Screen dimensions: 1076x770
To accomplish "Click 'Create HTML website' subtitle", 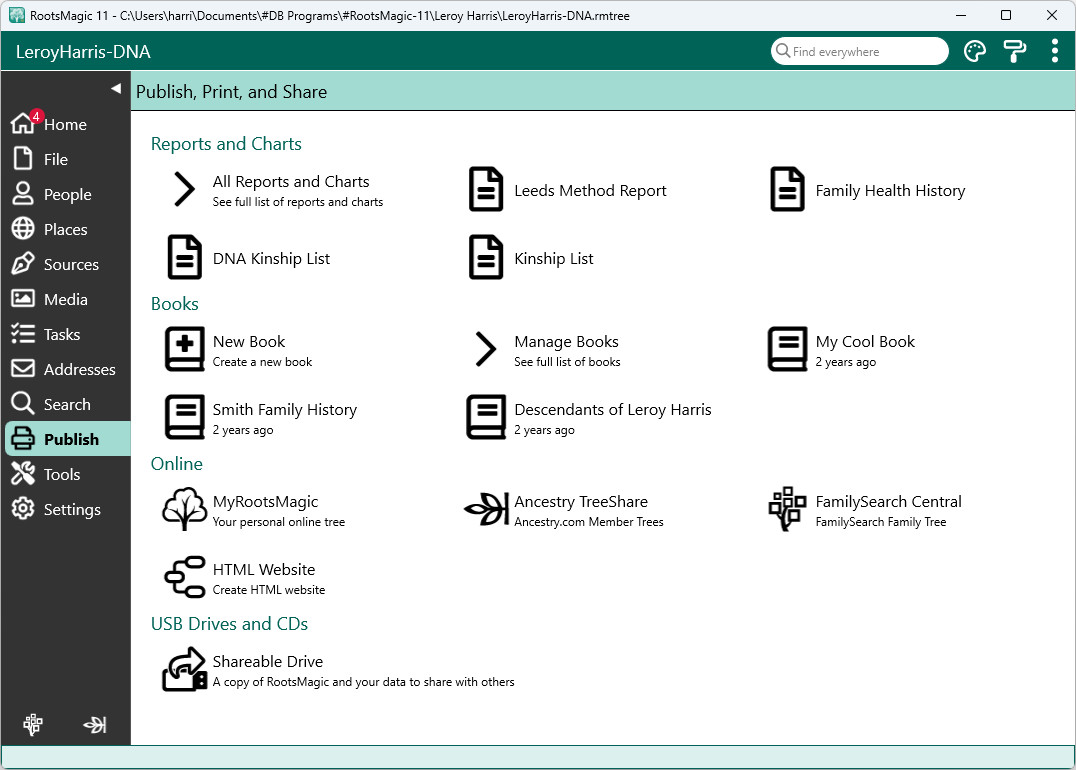I will coord(269,590).
